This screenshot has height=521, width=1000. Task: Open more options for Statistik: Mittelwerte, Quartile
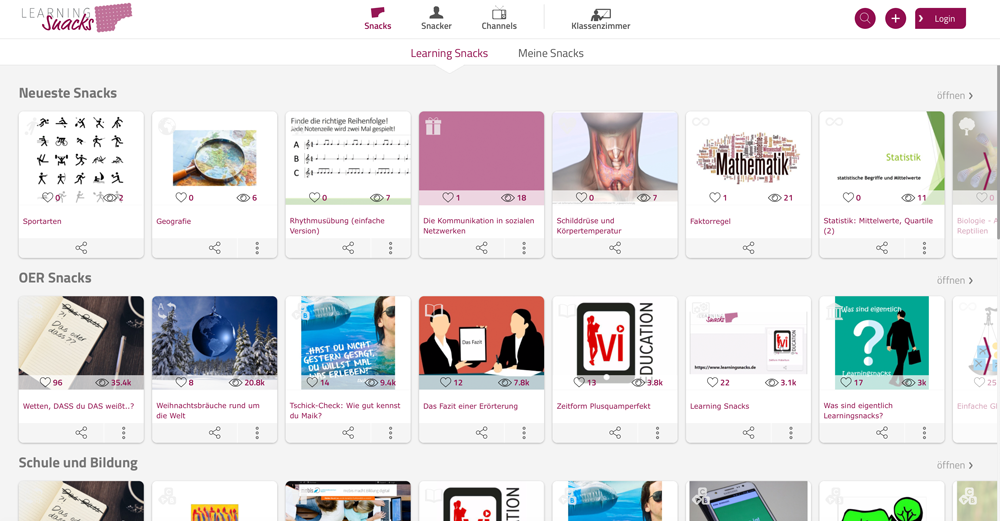[924, 248]
